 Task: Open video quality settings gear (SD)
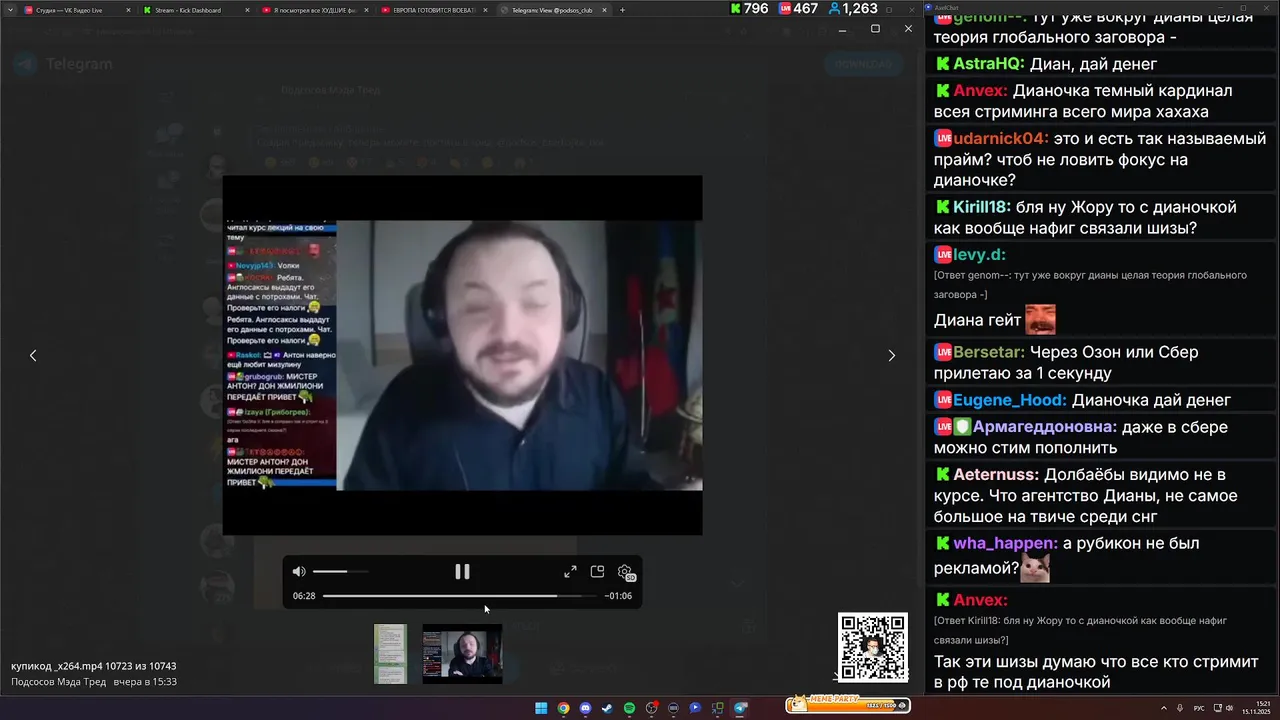point(626,572)
